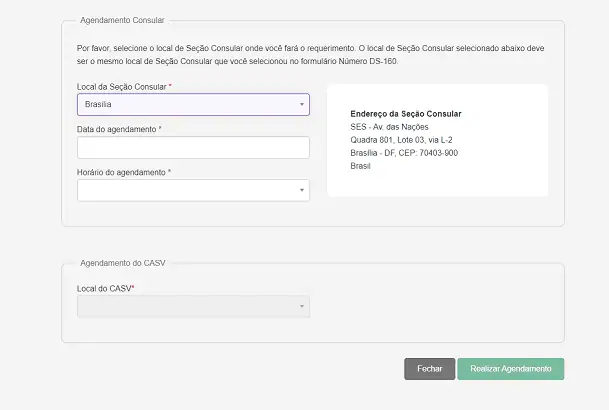Screen dimensions: 609x410
Task: Click the arrow on the Brasília selector
Action: click(301, 104)
